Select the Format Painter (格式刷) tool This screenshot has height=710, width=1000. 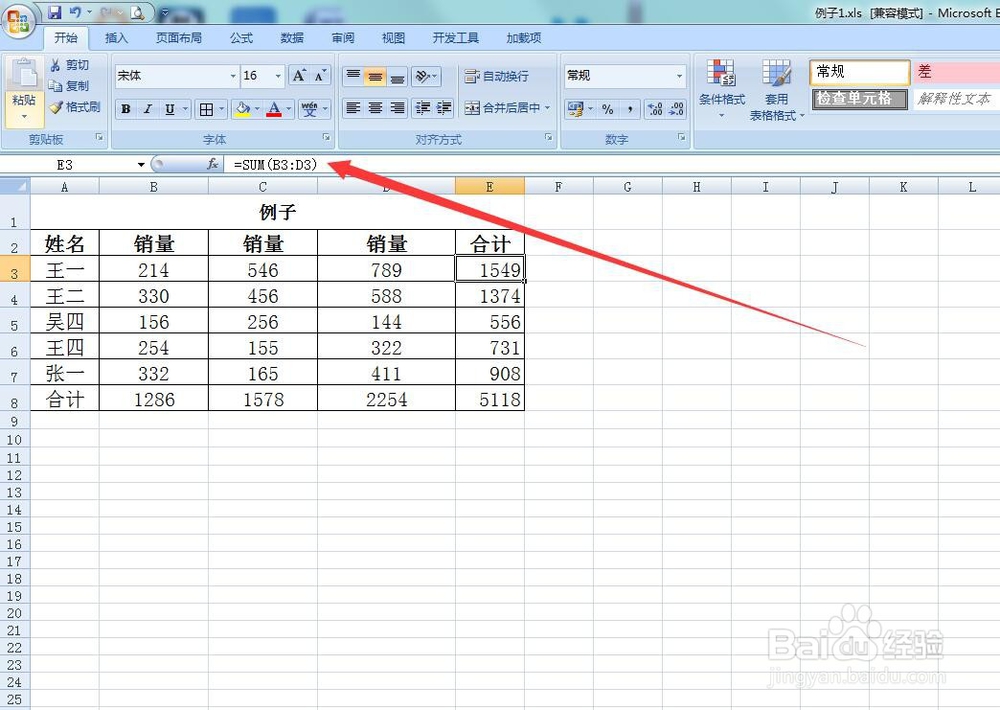point(73,107)
